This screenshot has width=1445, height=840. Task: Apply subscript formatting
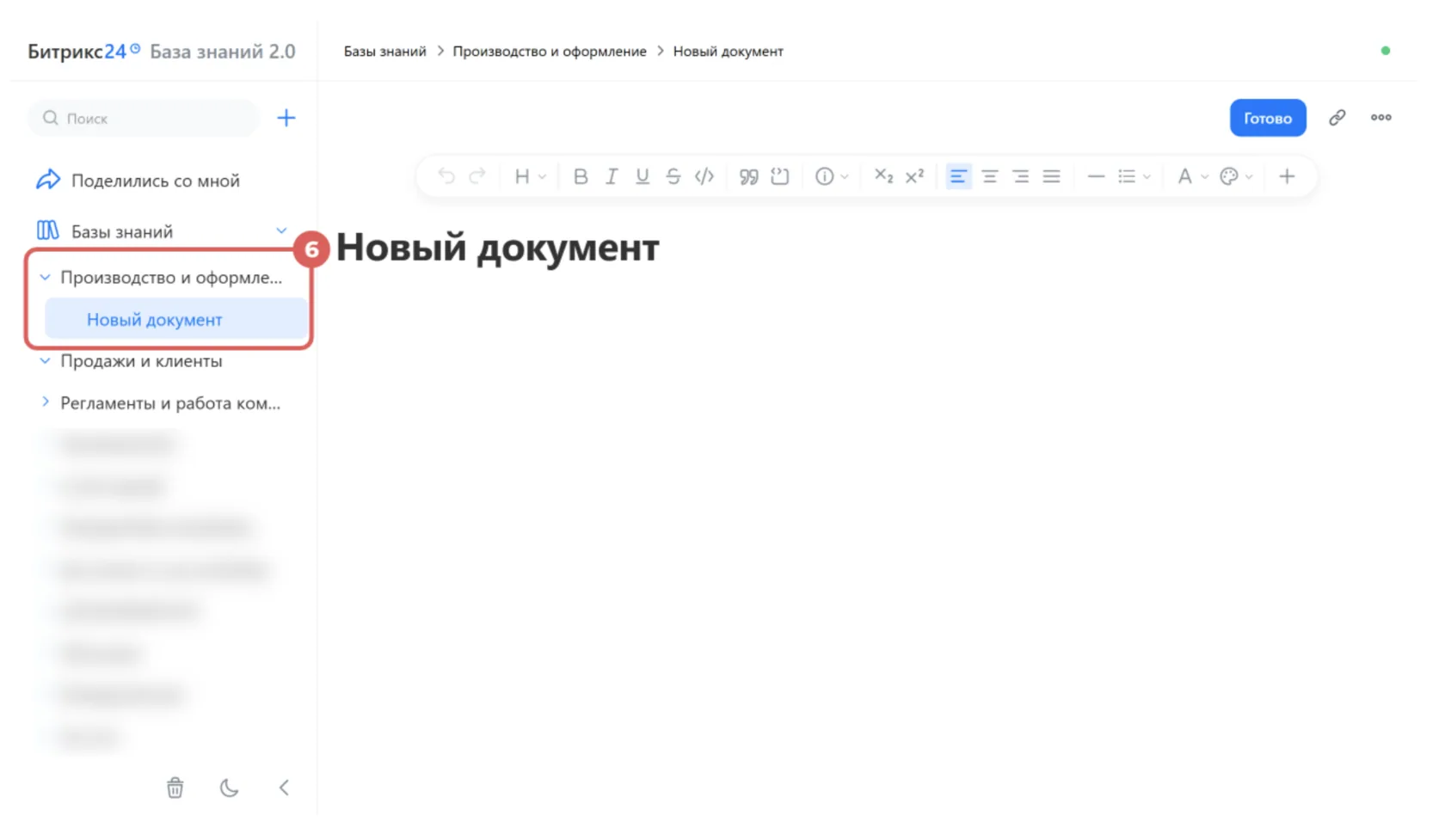point(883,176)
